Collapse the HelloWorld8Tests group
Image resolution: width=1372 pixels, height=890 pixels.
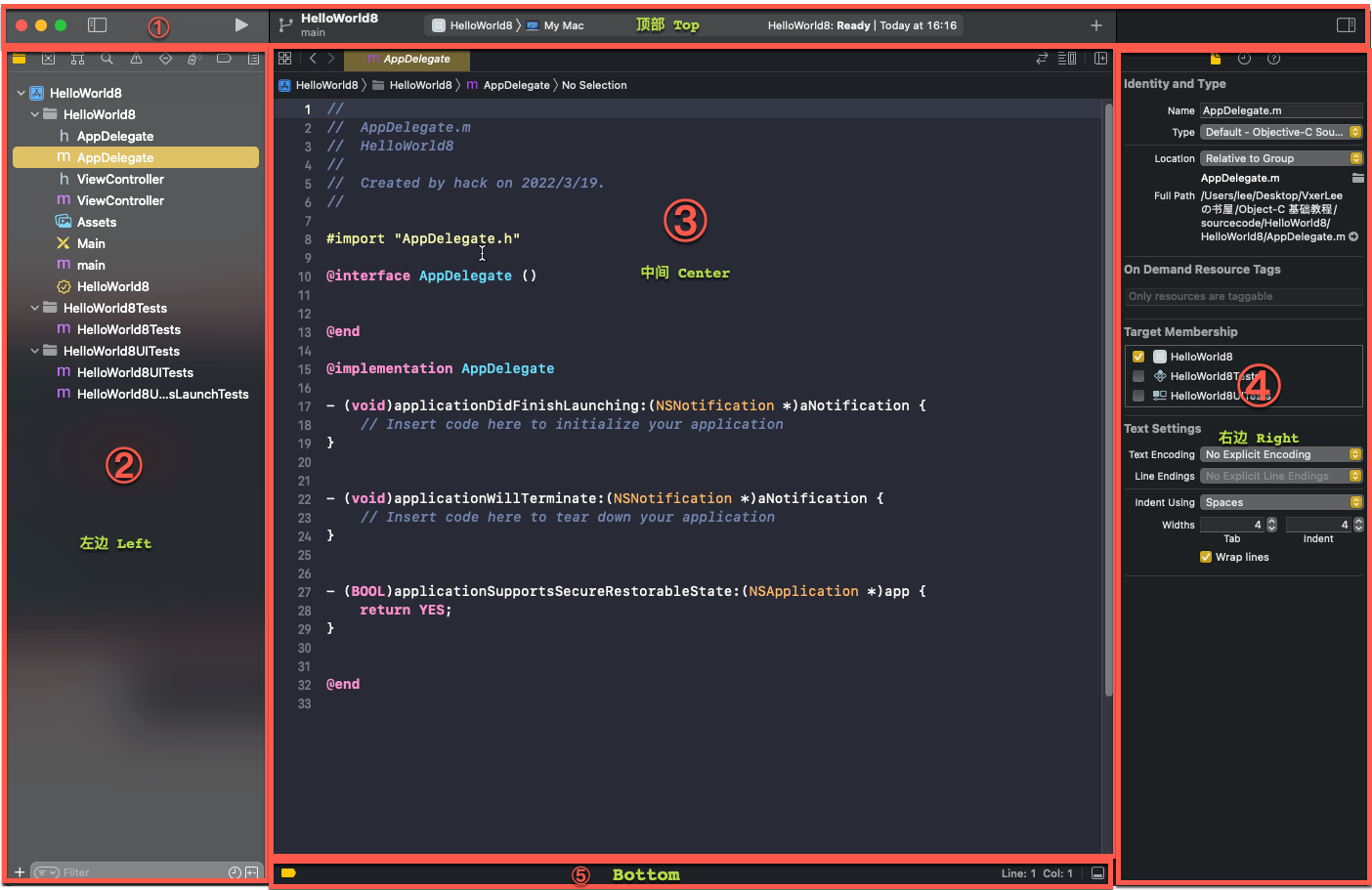(x=35, y=308)
